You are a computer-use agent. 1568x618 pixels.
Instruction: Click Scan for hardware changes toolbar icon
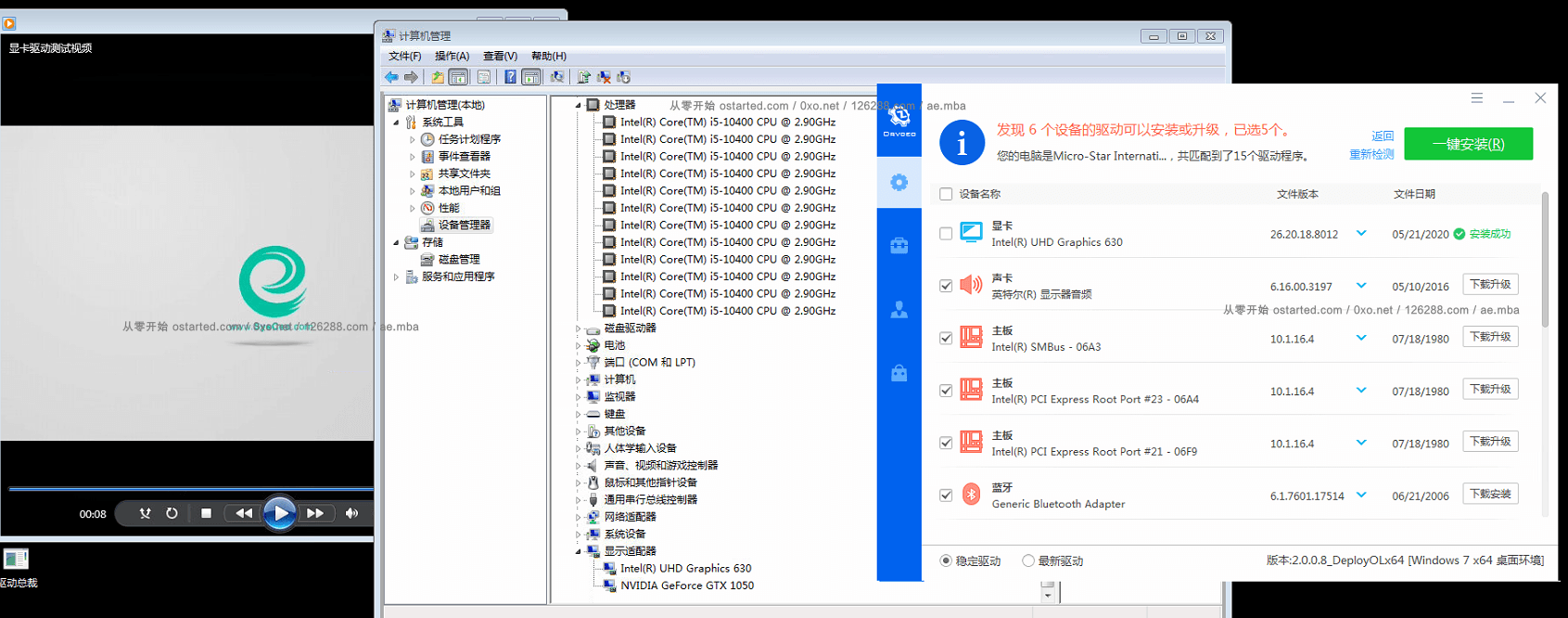pos(556,77)
